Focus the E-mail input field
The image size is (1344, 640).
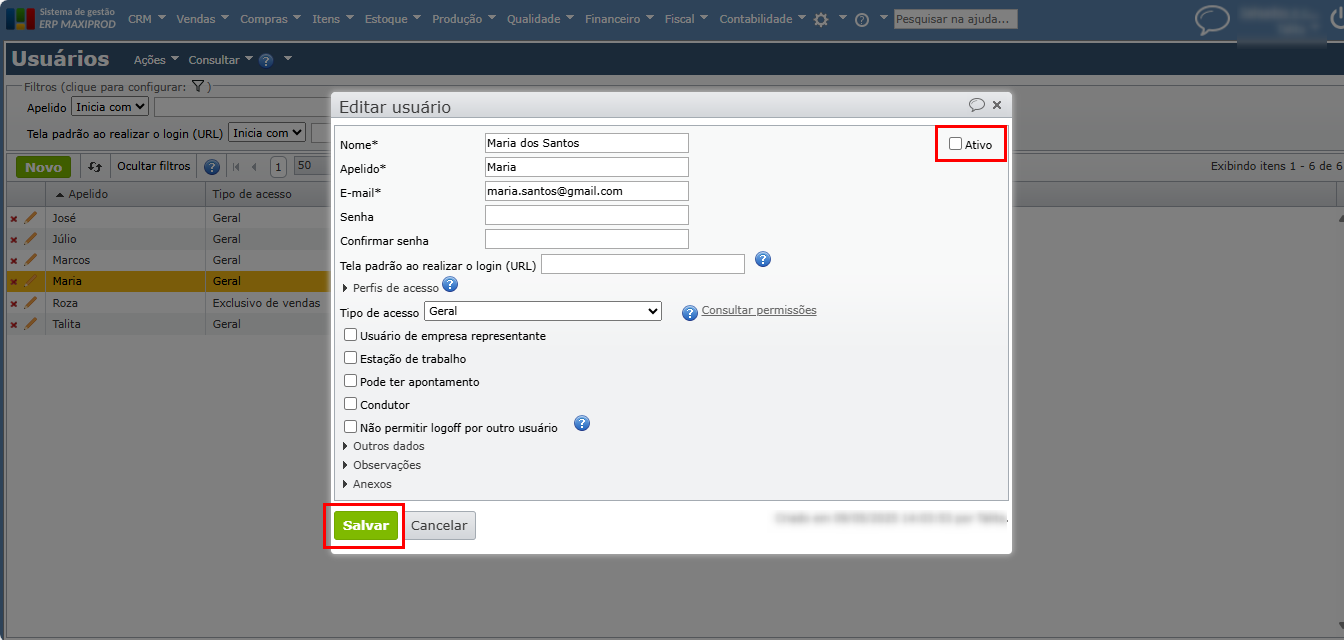click(x=587, y=190)
